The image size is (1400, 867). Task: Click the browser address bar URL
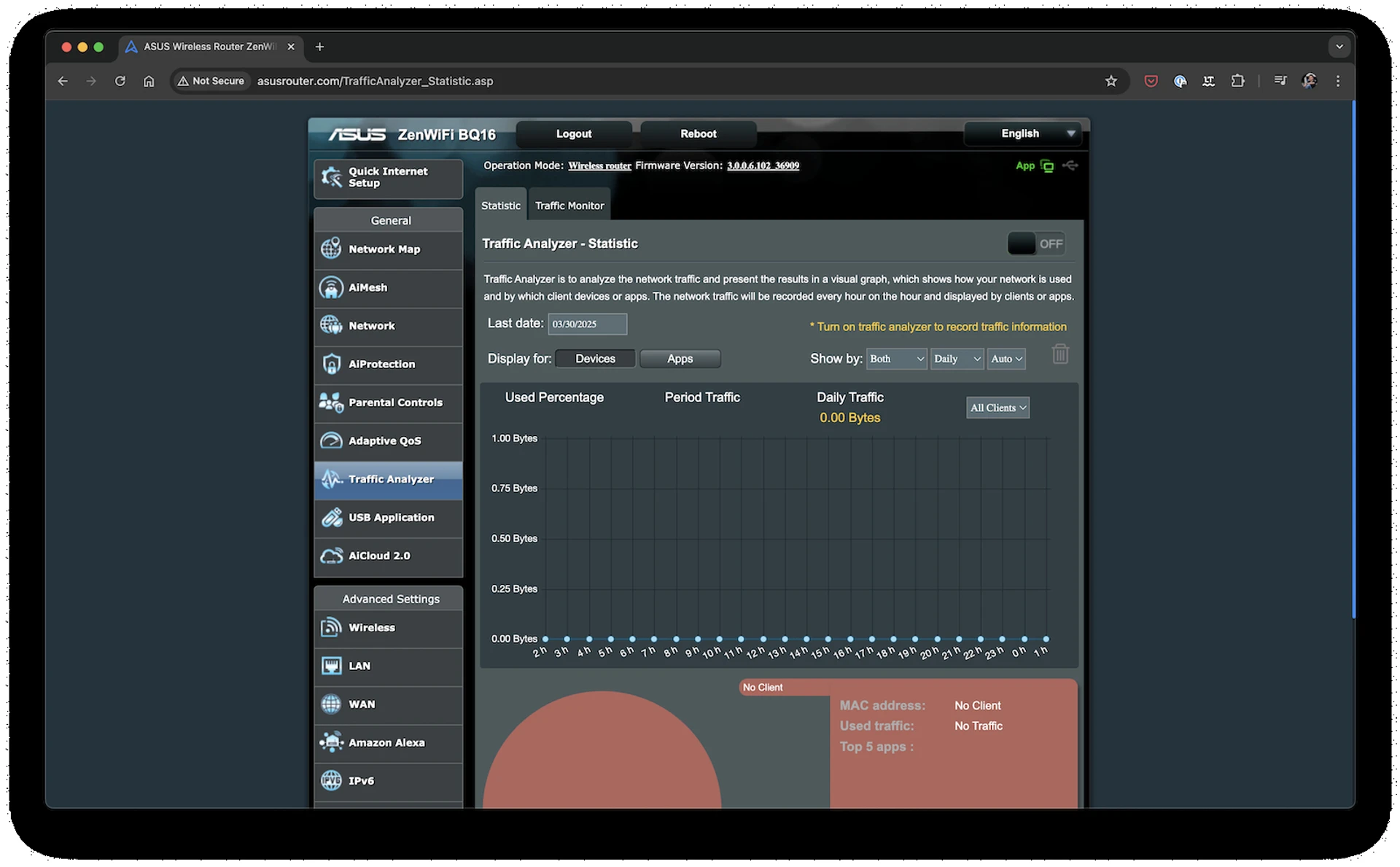(x=375, y=81)
